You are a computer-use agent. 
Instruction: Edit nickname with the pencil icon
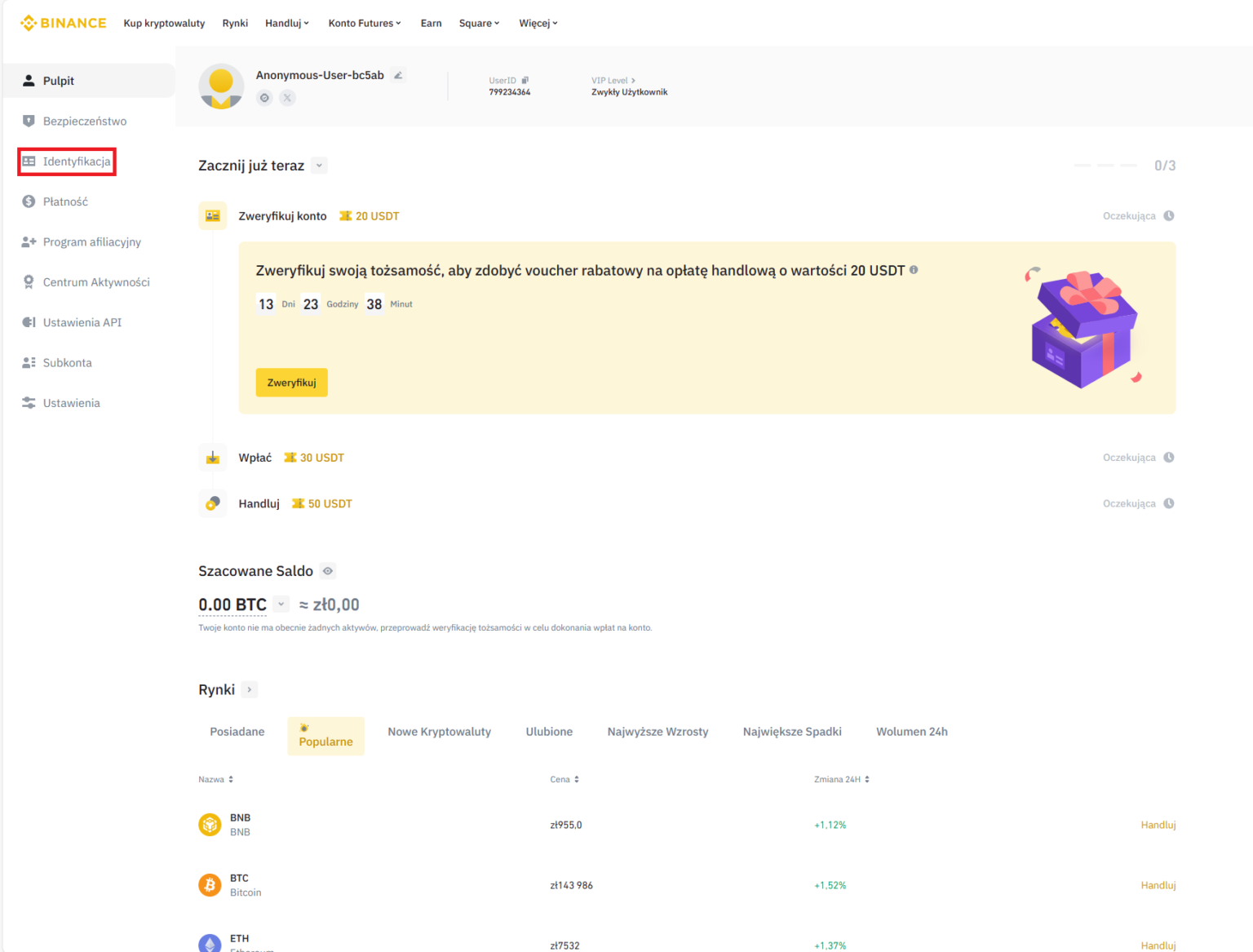[x=398, y=75]
